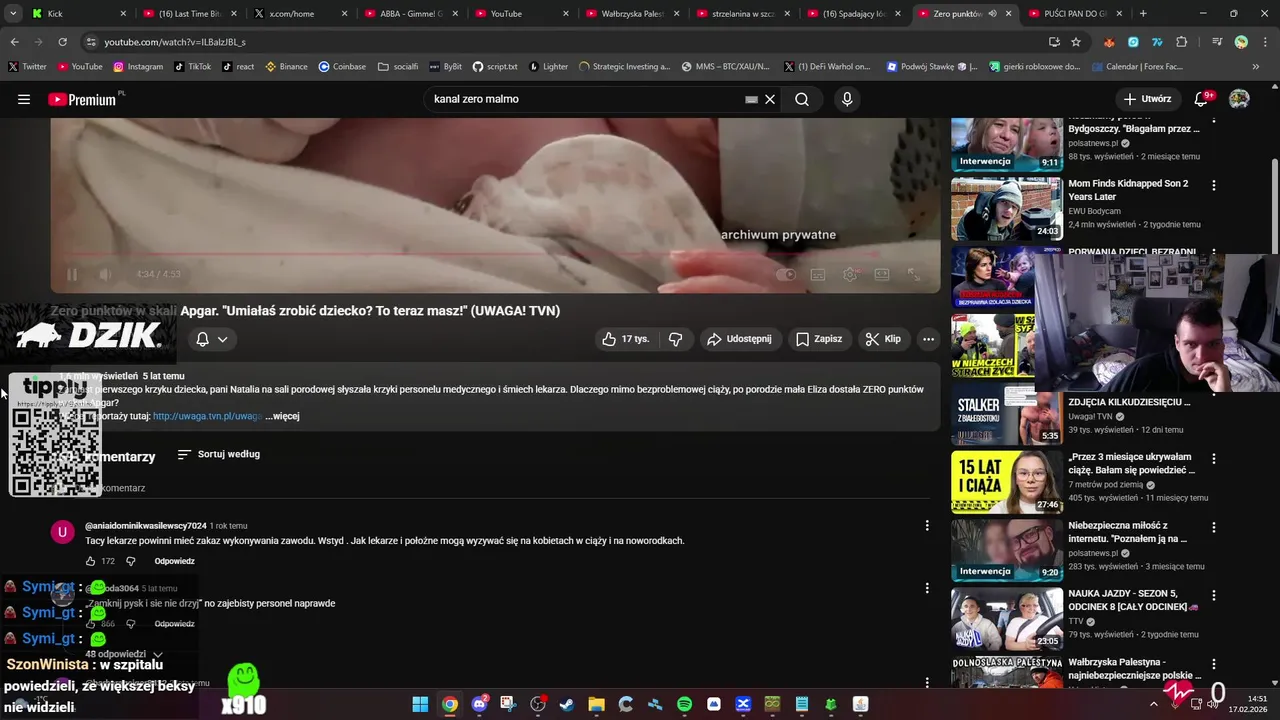Image resolution: width=1280 pixels, height=720 pixels.
Task: Run search with the magnifier button
Action: (x=802, y=99)
